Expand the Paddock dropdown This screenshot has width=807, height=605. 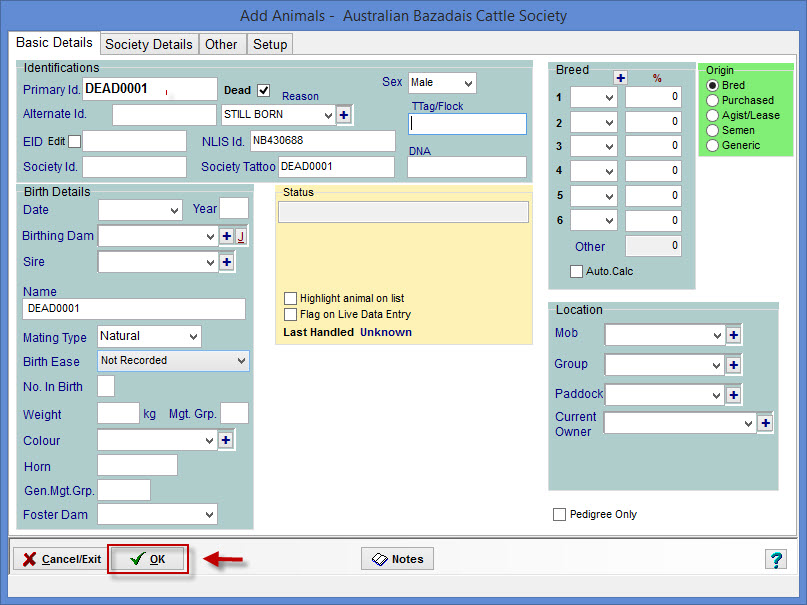click(x=716, y=395)
